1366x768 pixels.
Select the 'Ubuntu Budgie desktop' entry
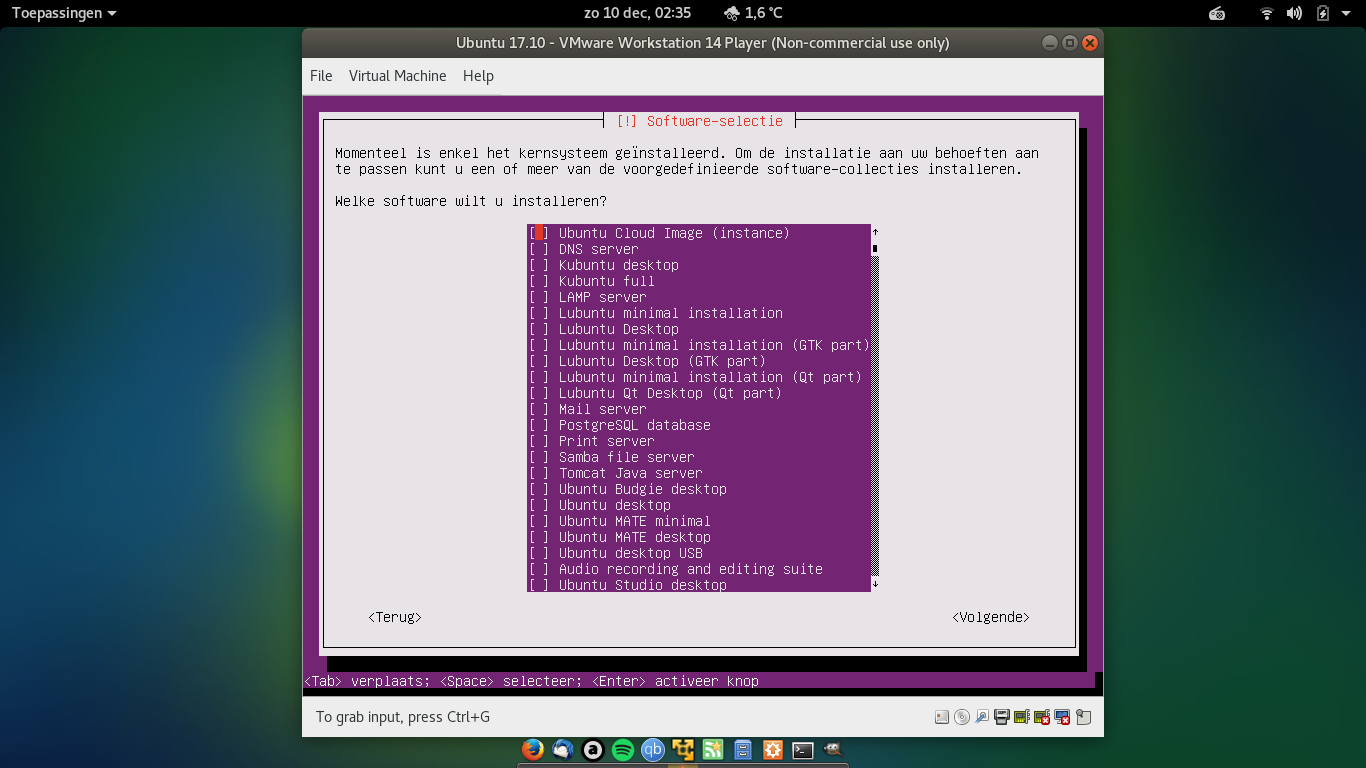coord(643,489)
